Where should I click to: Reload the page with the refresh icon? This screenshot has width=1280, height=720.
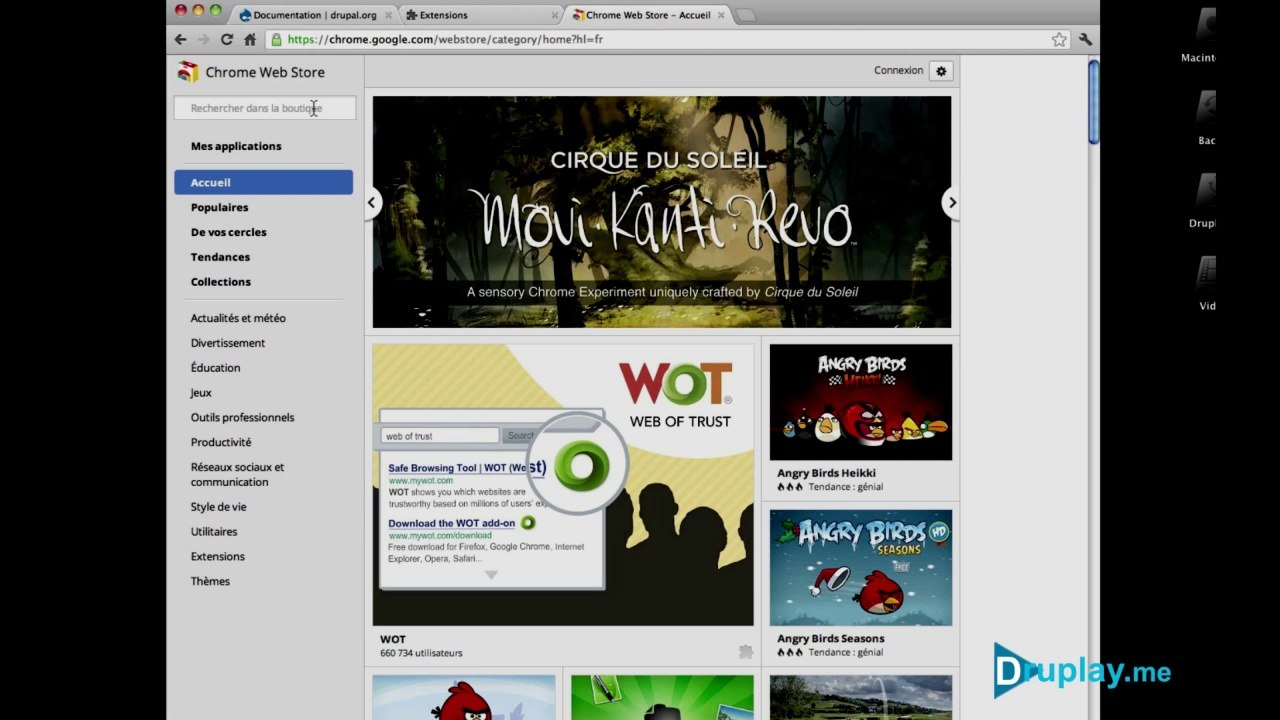coord(227,39)
